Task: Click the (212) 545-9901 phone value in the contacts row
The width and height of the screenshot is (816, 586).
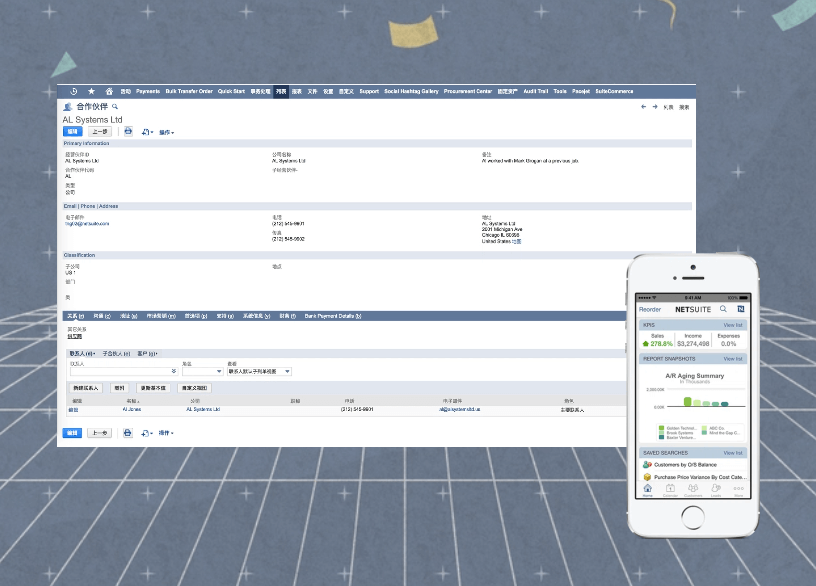Action: (x=356, y=409)
